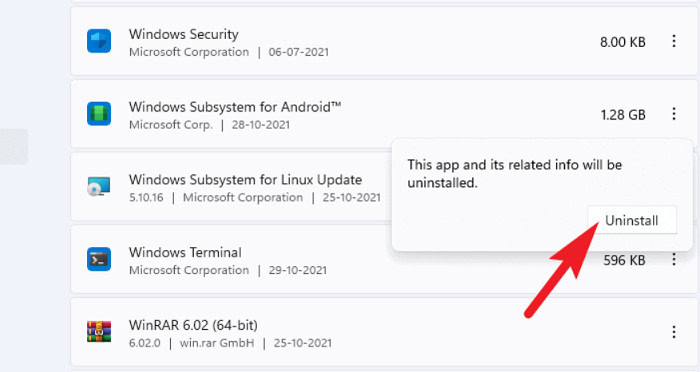Image resolution: width=700 pixels, height=372 pixels.
Task: Click the Windows Subsystem for Linux Update icon
Action: pyautogui.click(x=99, y=186)
